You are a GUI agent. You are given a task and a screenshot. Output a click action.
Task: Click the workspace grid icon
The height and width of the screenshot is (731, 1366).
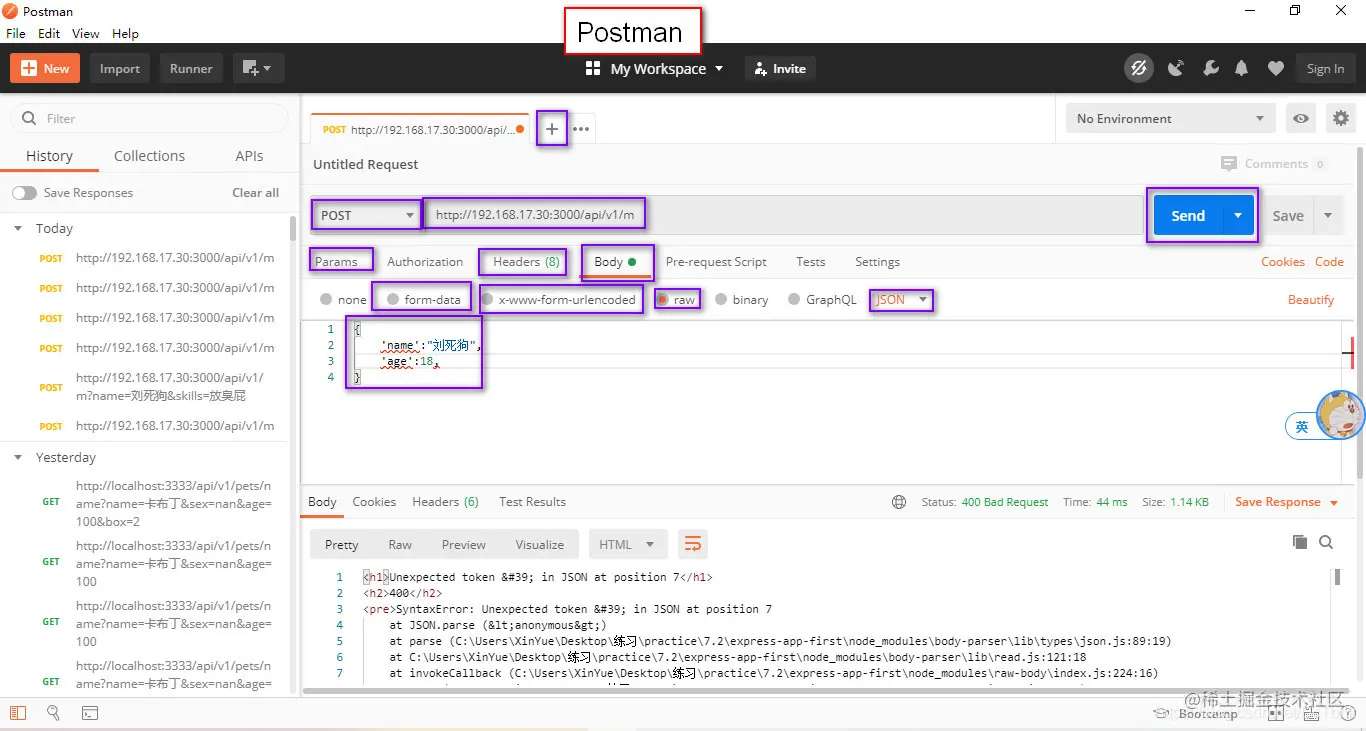[593, 68]
